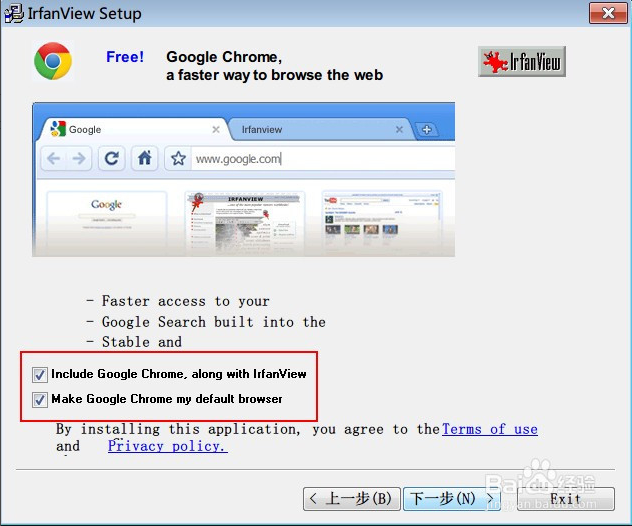632x526 pixels.
Task: Click the home icon in Chrome preview
Action: tap(145, 158)
